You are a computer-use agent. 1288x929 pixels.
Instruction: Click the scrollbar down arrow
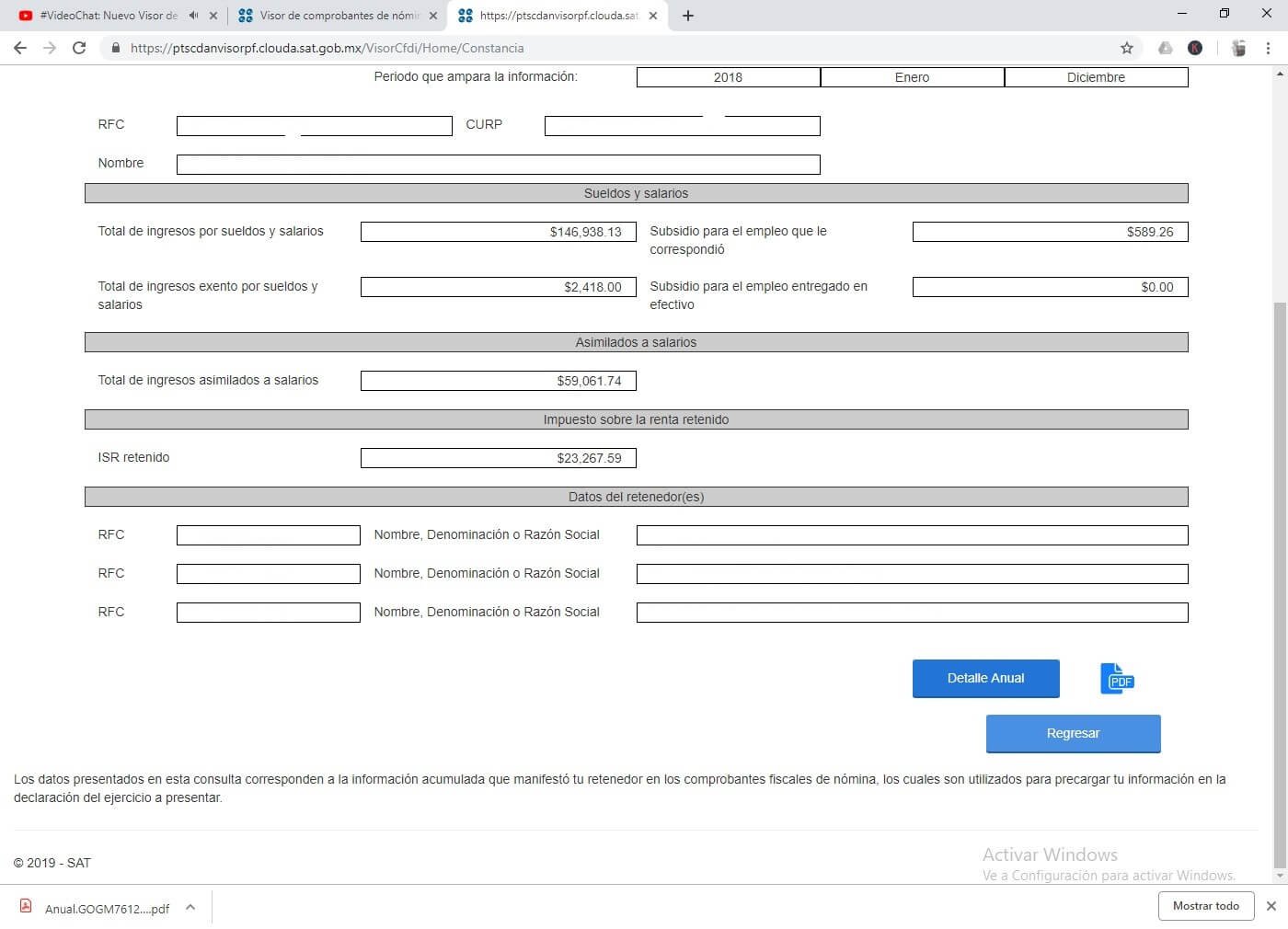(1280, 877)
